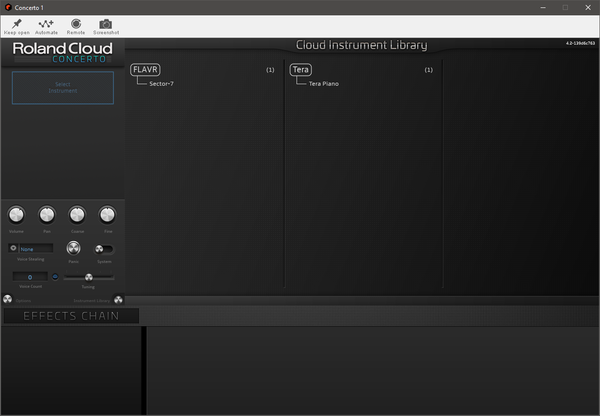
Task: Click the Volume knob
Action: tap(16, 215)
